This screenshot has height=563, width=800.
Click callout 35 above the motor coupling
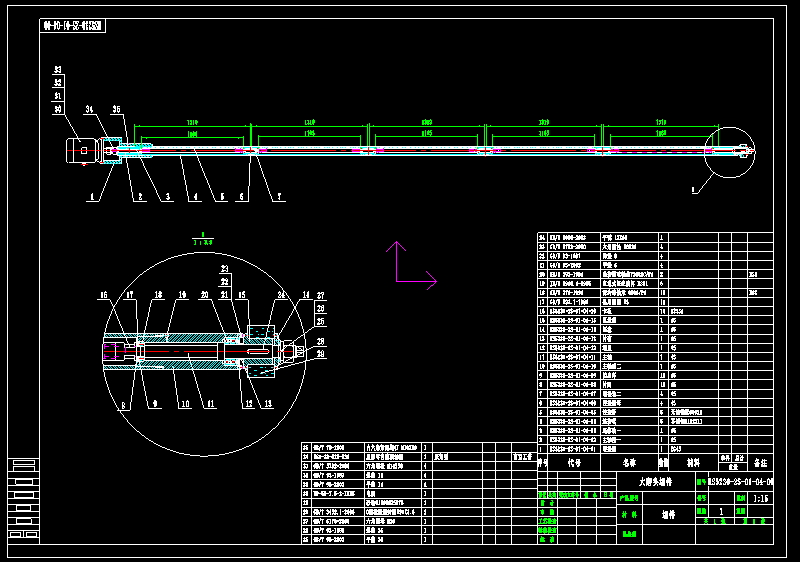117,109
